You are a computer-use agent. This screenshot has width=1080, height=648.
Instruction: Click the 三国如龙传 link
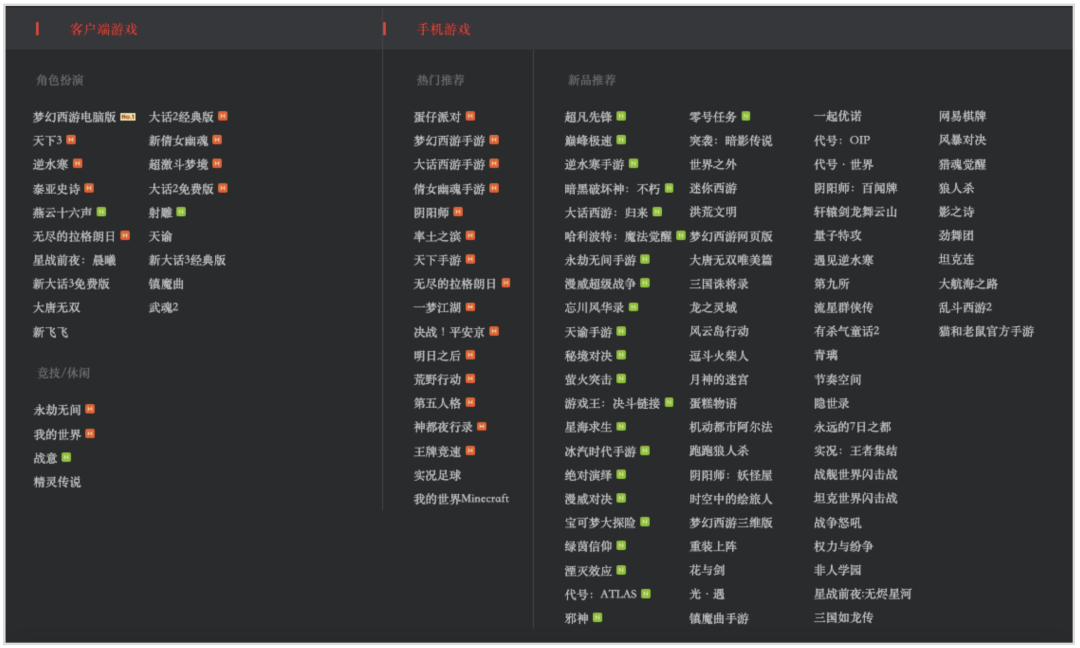click(843, 618)
